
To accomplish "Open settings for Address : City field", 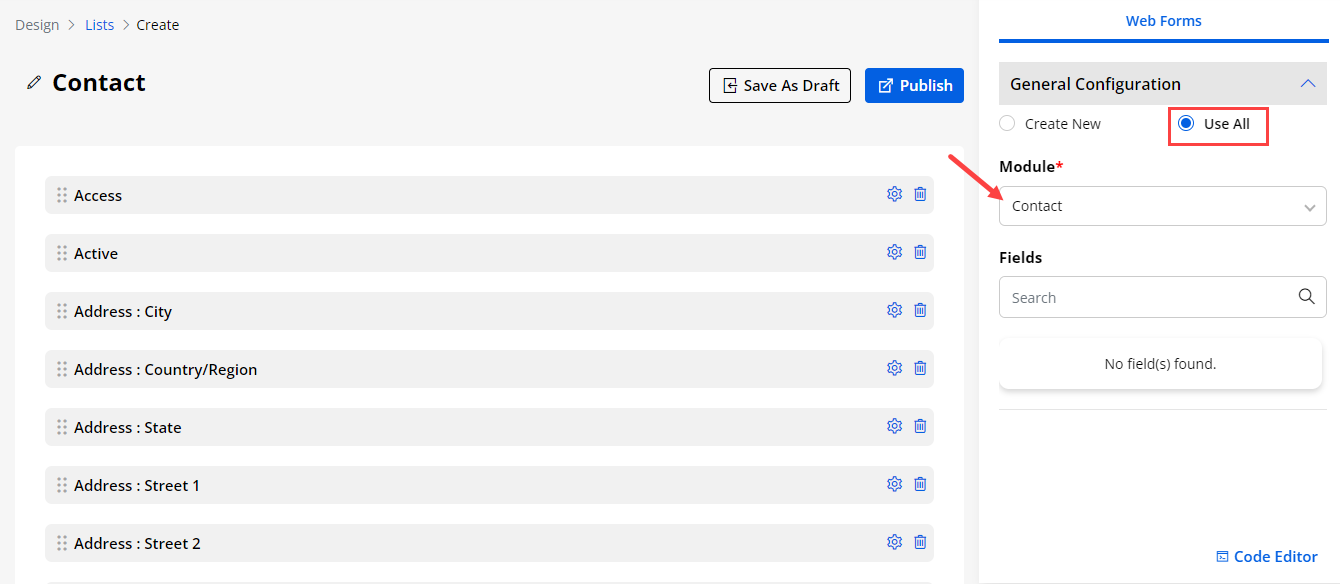I will coord(894,311).
